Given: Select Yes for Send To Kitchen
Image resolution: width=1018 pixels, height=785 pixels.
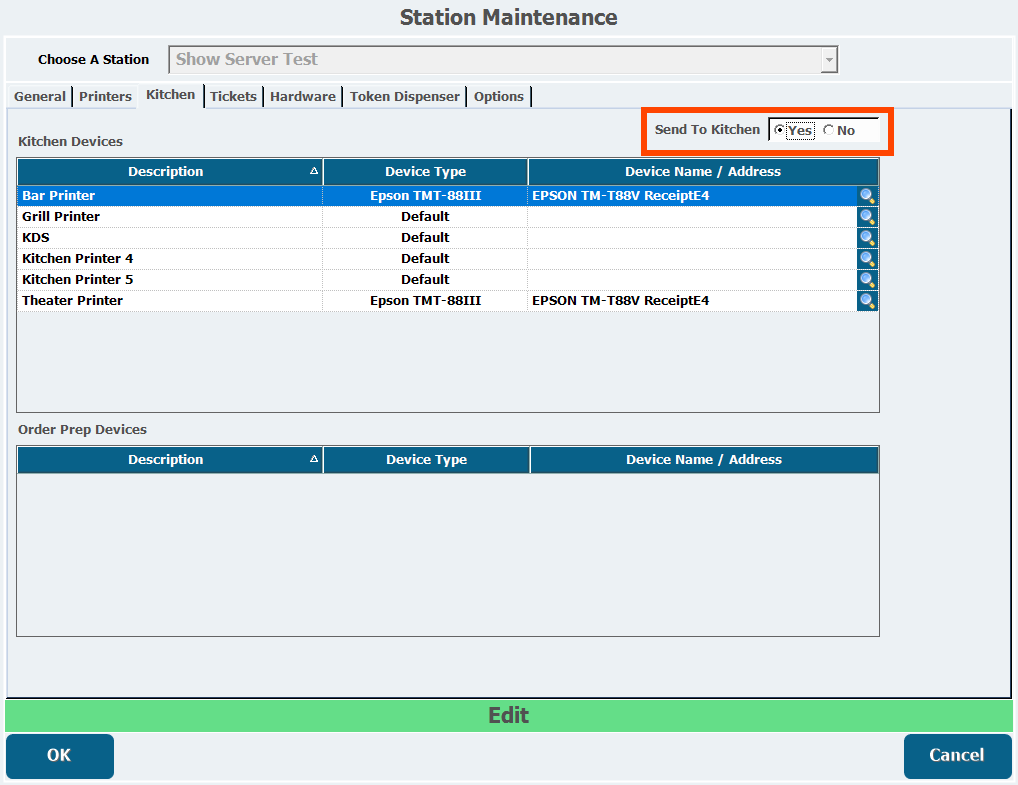Looking at the screenshot, I should click(780, 131).
